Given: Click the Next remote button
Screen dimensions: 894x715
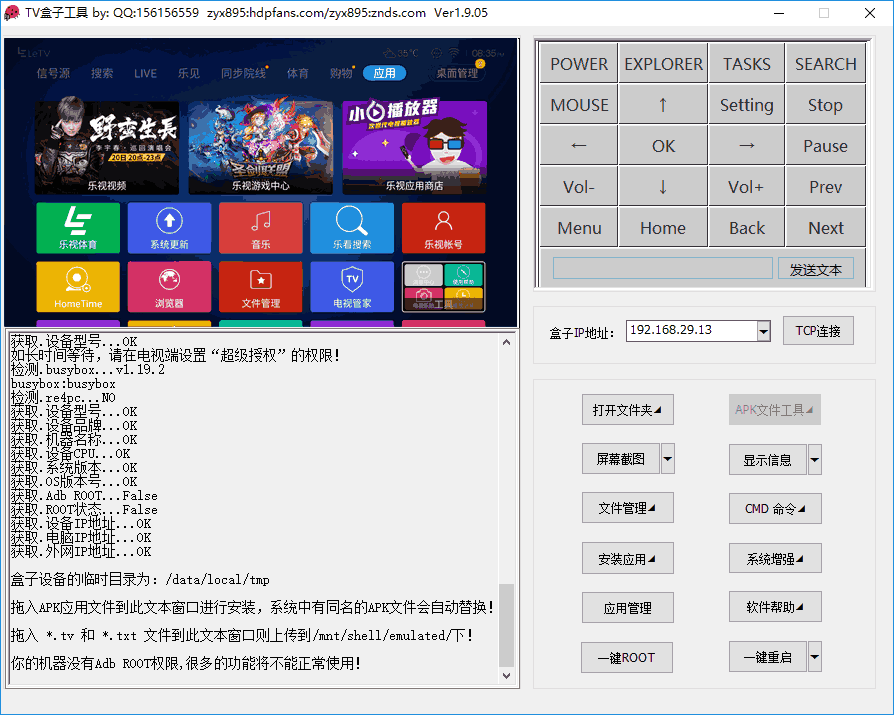Looking at the screenshot, I should click(x=826, y=228).
